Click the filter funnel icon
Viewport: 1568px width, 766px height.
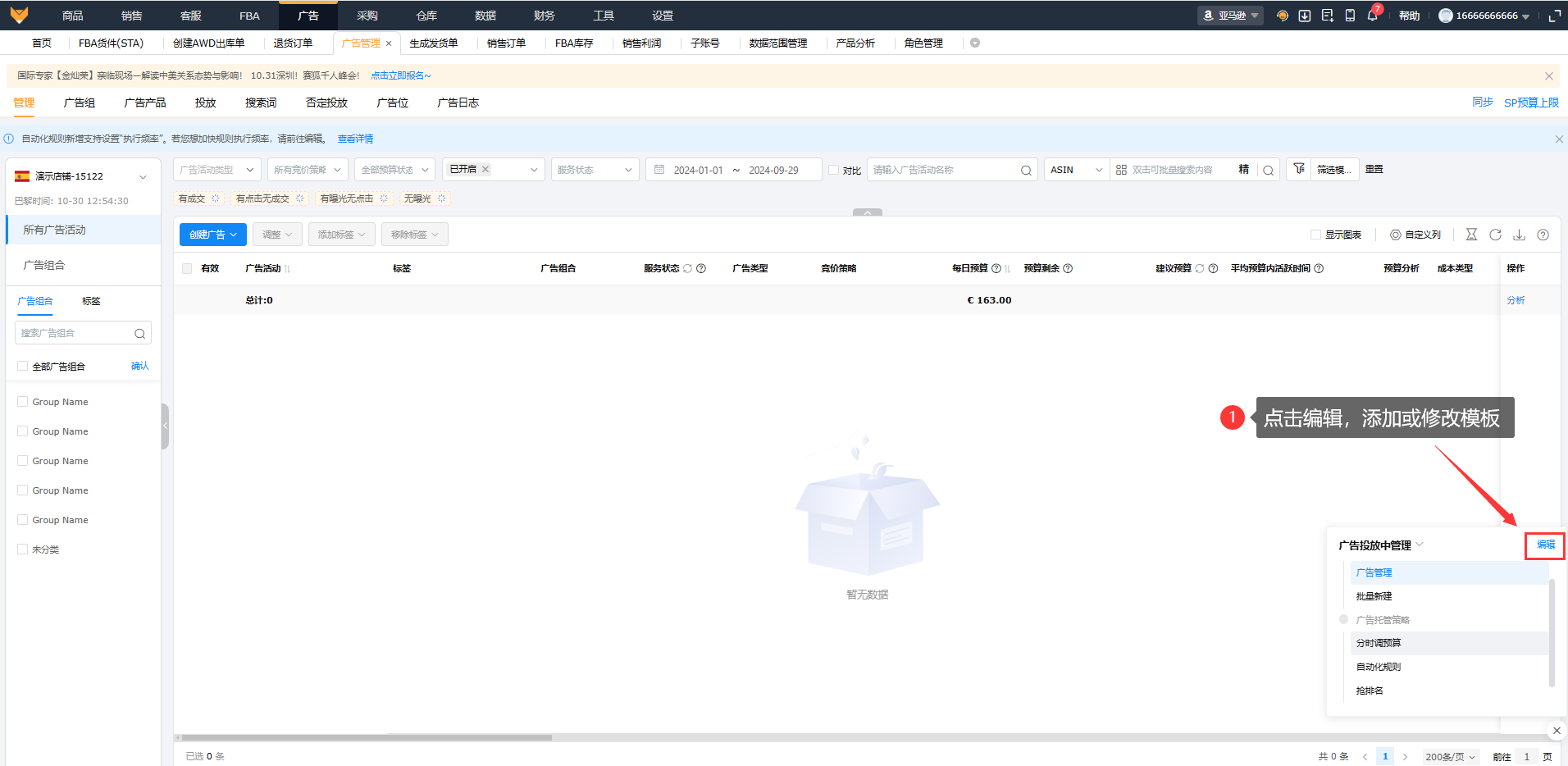pos(1299,169)
